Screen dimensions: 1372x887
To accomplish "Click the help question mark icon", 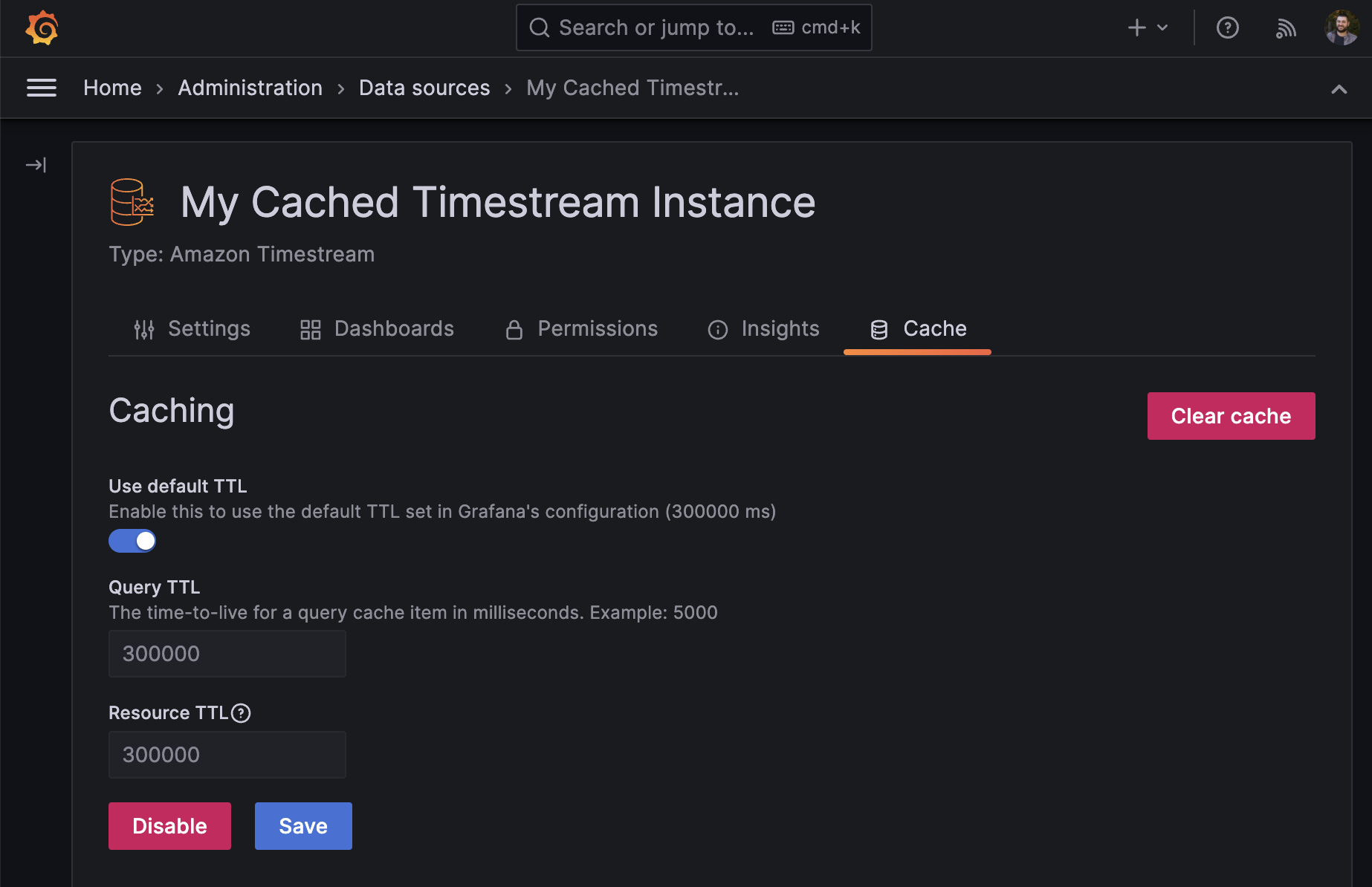I will [x=1227, y=28].
